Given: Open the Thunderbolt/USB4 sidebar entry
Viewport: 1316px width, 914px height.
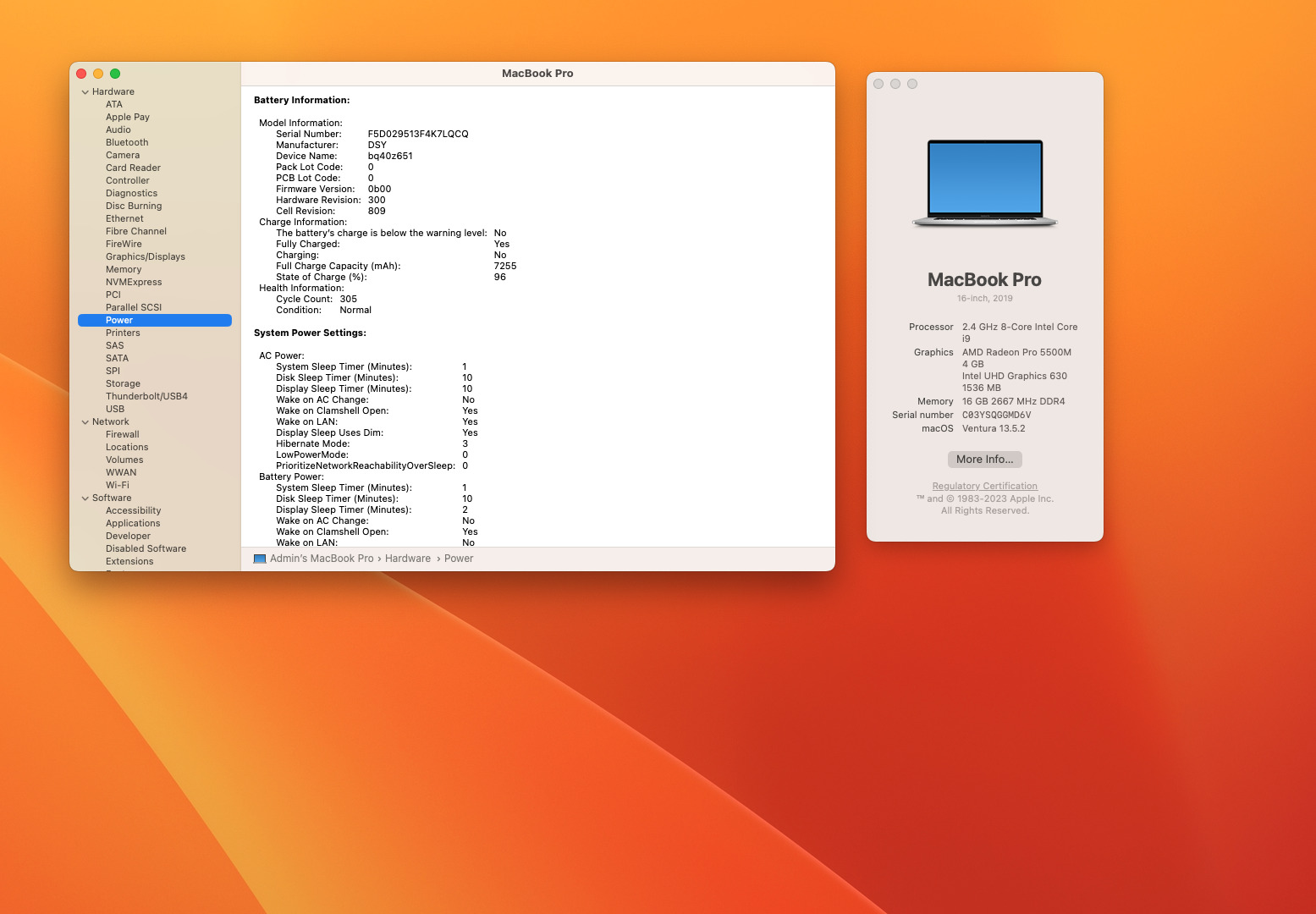Looking at the screenshot, I should (146, 397).
